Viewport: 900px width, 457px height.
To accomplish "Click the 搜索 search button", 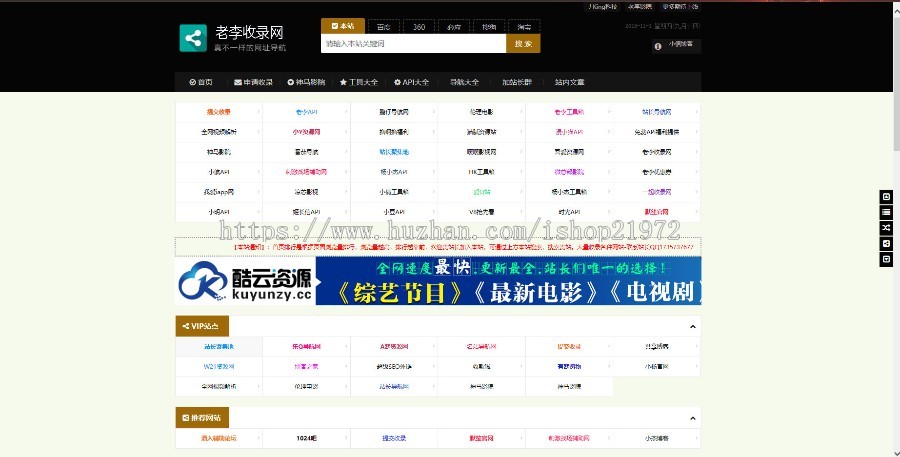I will tap(523, 44).
